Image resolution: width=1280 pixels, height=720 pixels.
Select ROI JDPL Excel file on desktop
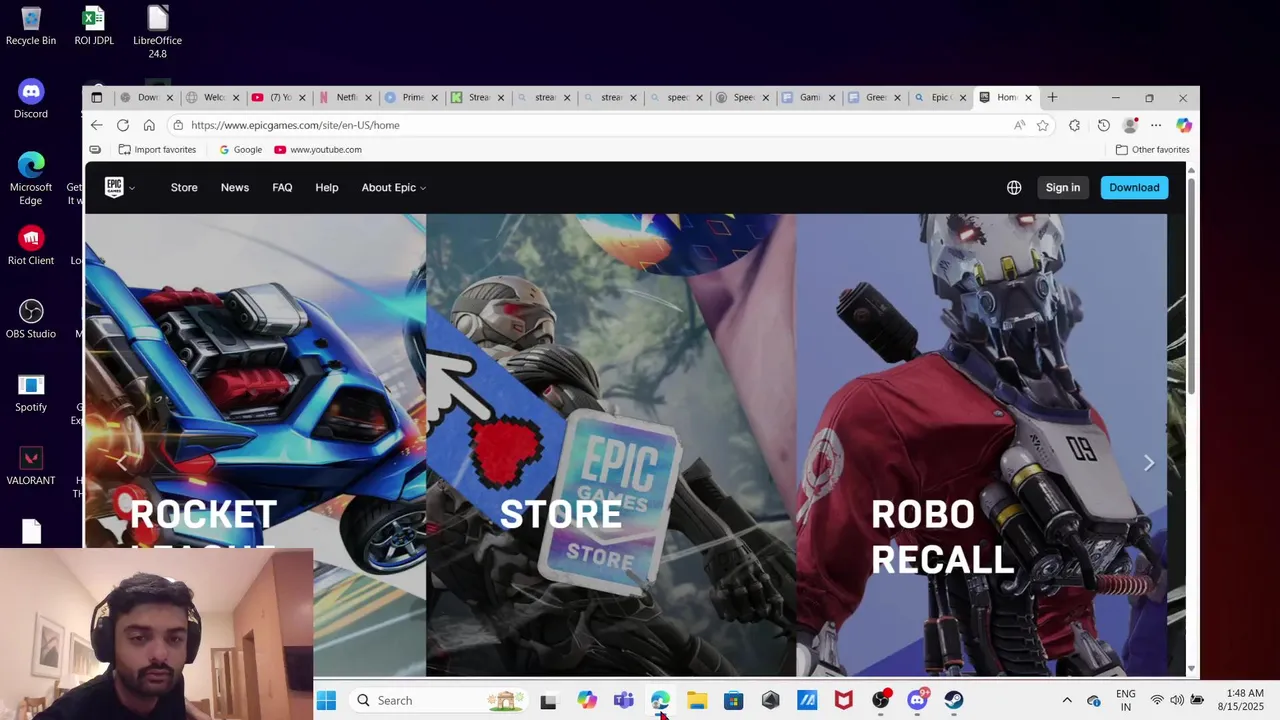click(x=94, y=26)
